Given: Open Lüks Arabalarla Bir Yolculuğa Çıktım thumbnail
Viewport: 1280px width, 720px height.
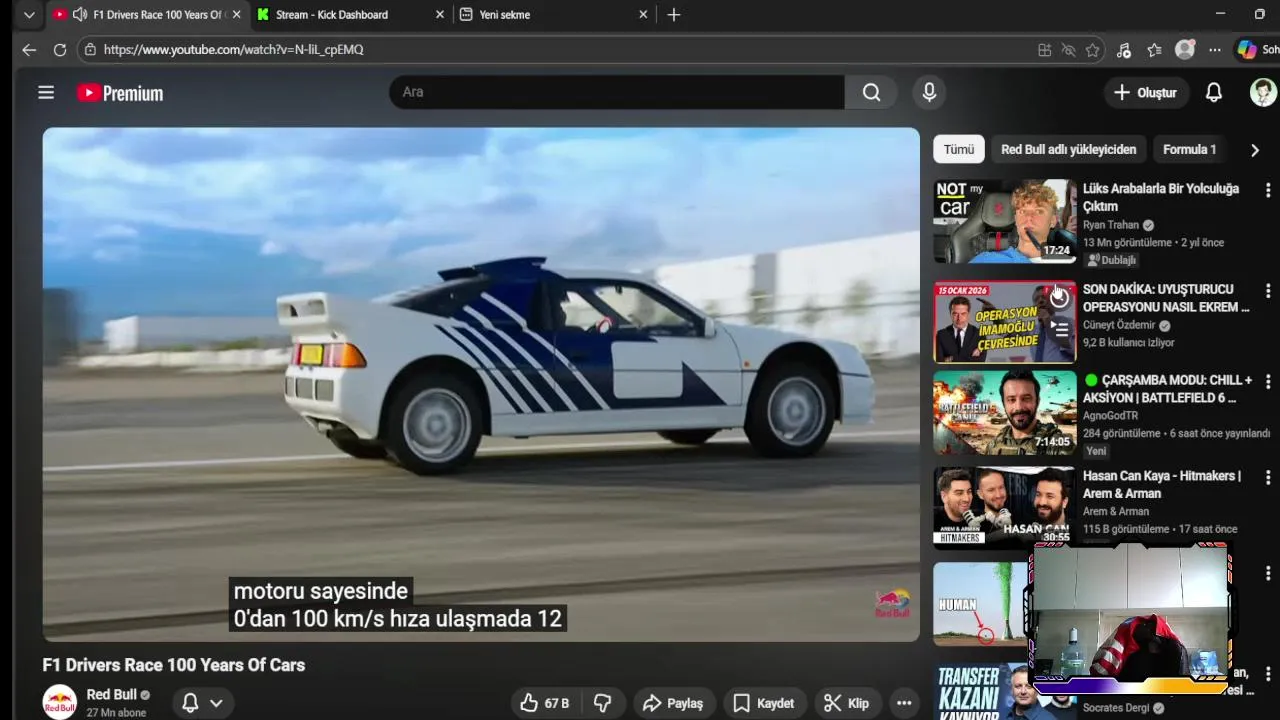Looking at the screenshot, I should [x=1004, y=220].
